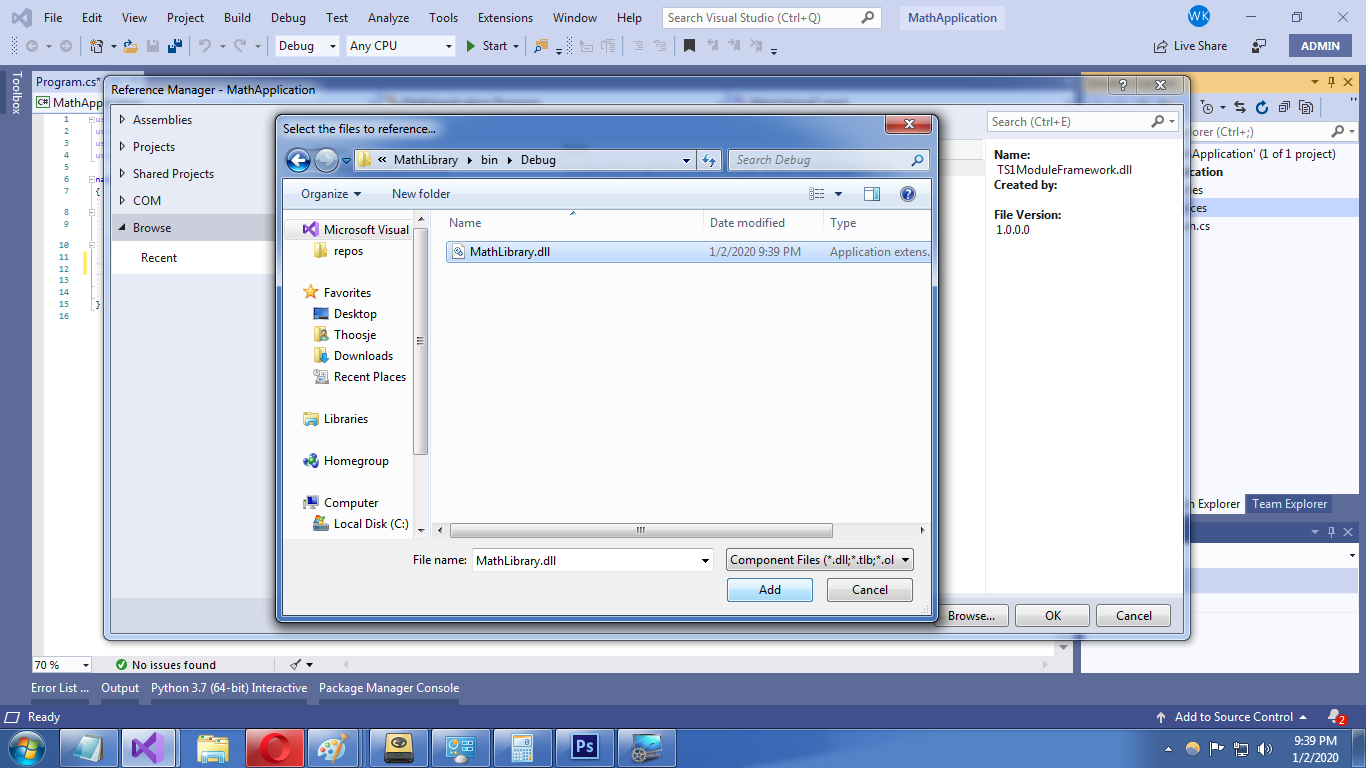1366x768 pixels.
Task: Expand the Assemblies category
Action: click(123, 120)
